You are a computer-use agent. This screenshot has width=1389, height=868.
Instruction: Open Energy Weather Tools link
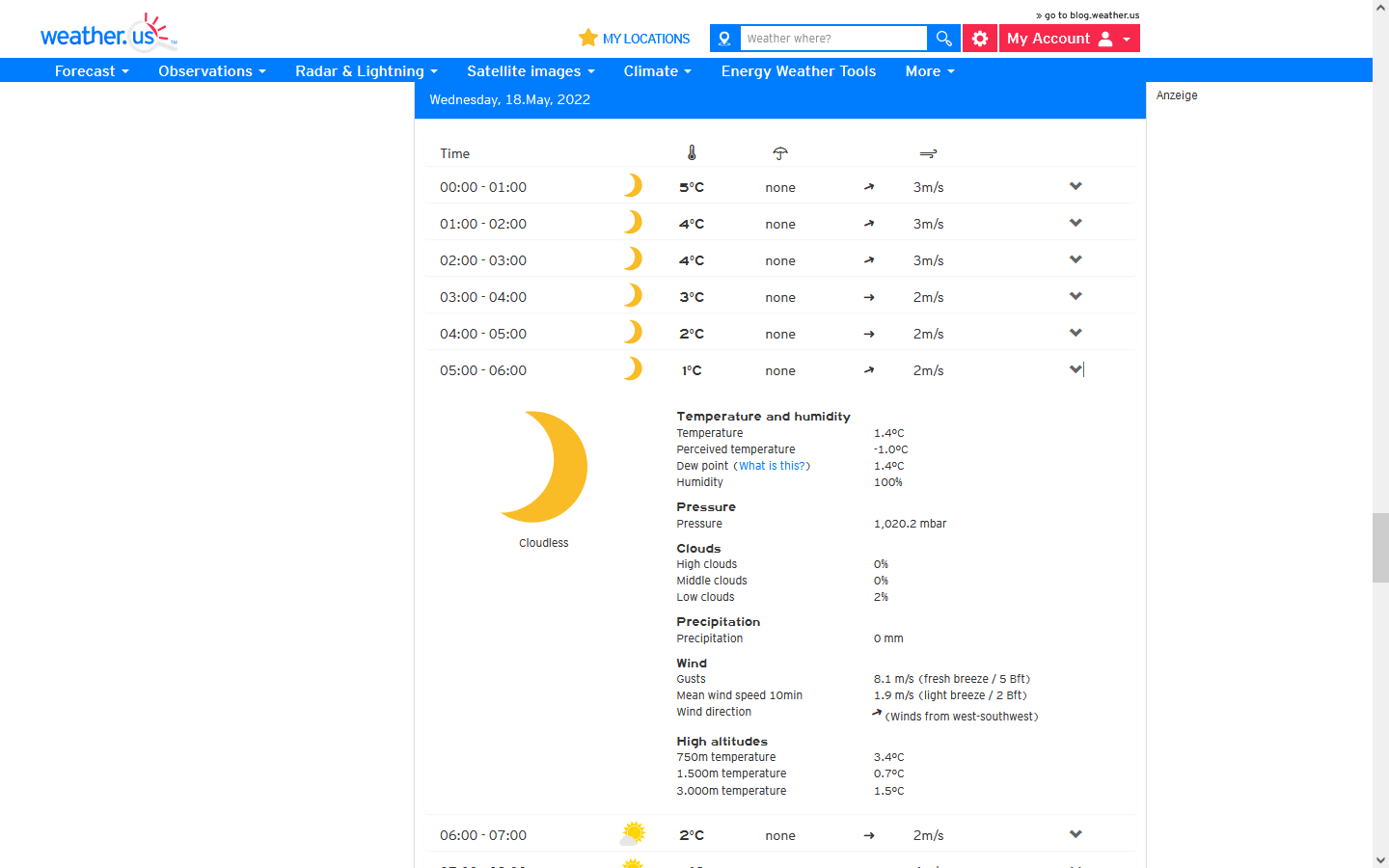pyautogui.click(x=799, y=70)
